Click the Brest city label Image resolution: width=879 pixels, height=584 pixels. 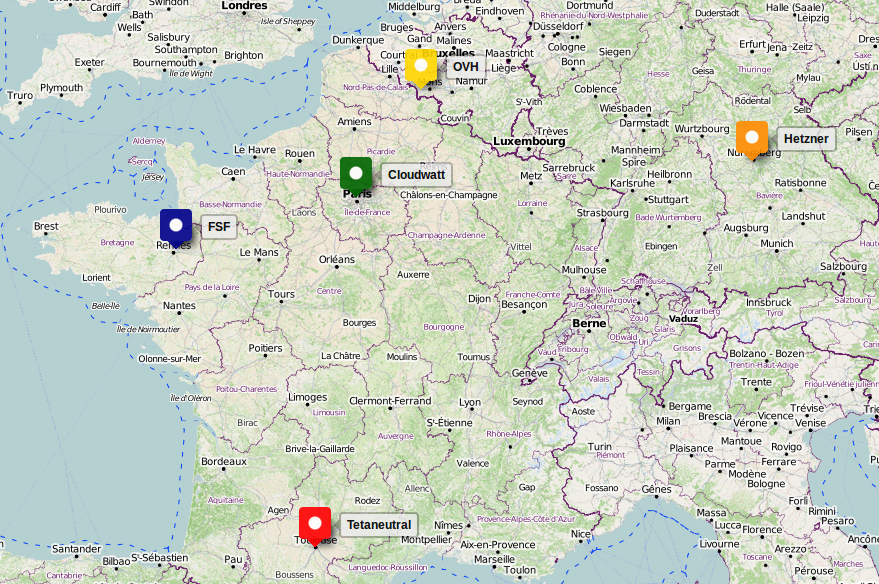point(46,226)
